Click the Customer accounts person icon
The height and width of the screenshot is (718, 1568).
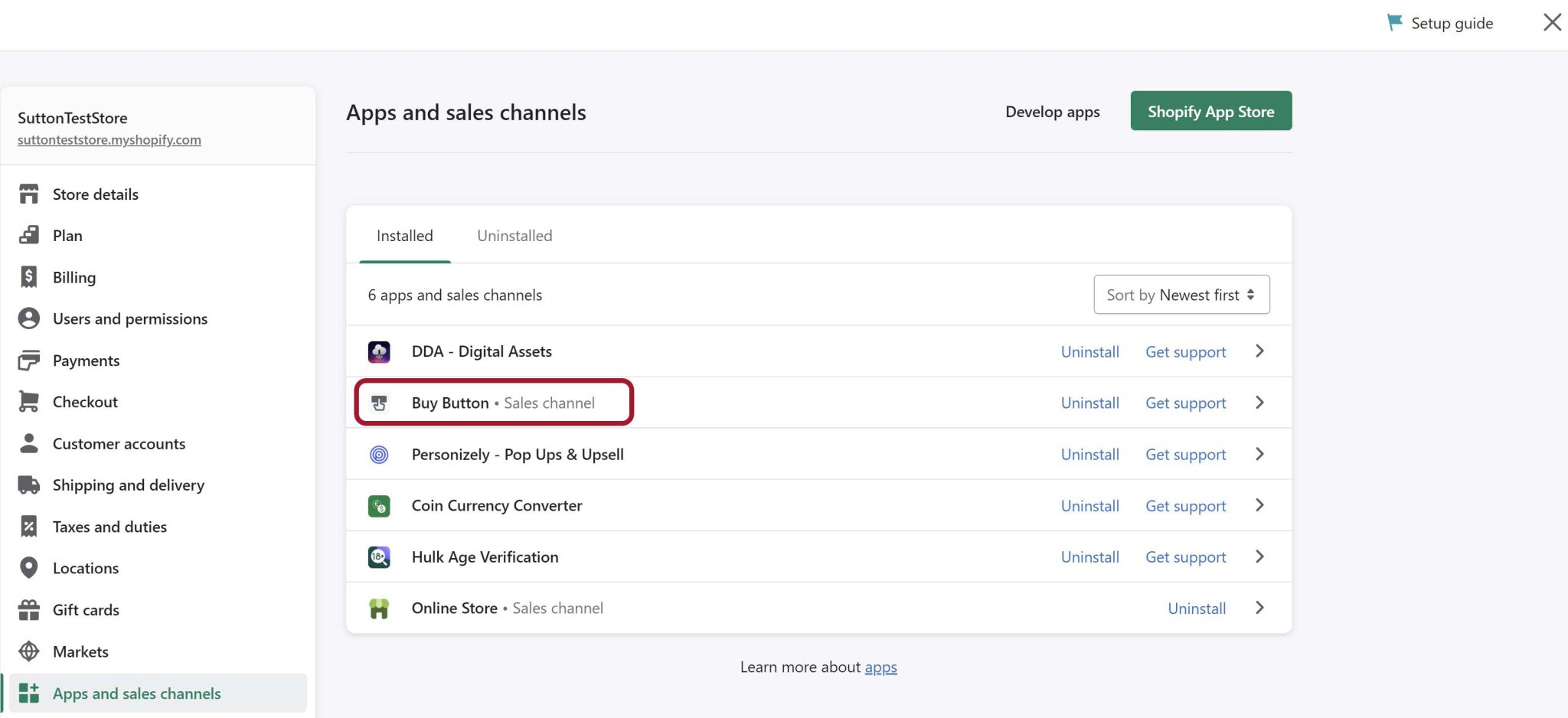tap(29, 443)
